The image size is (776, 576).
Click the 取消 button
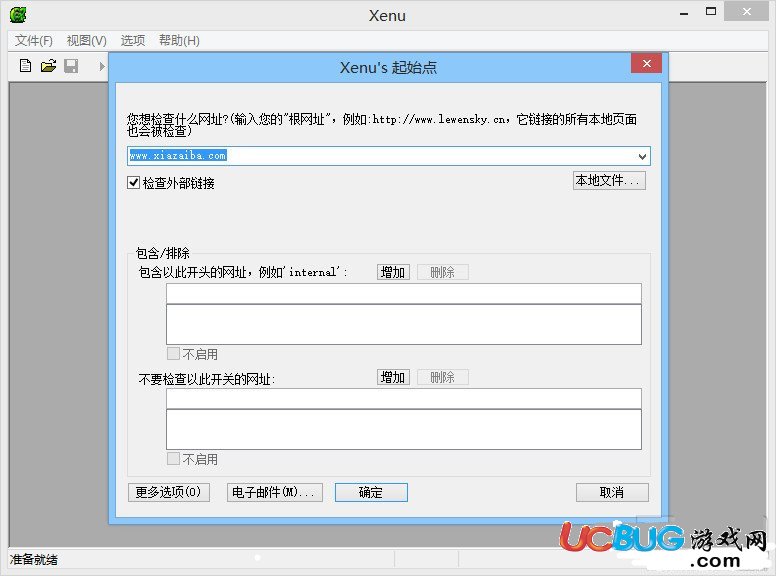[612, 492]
